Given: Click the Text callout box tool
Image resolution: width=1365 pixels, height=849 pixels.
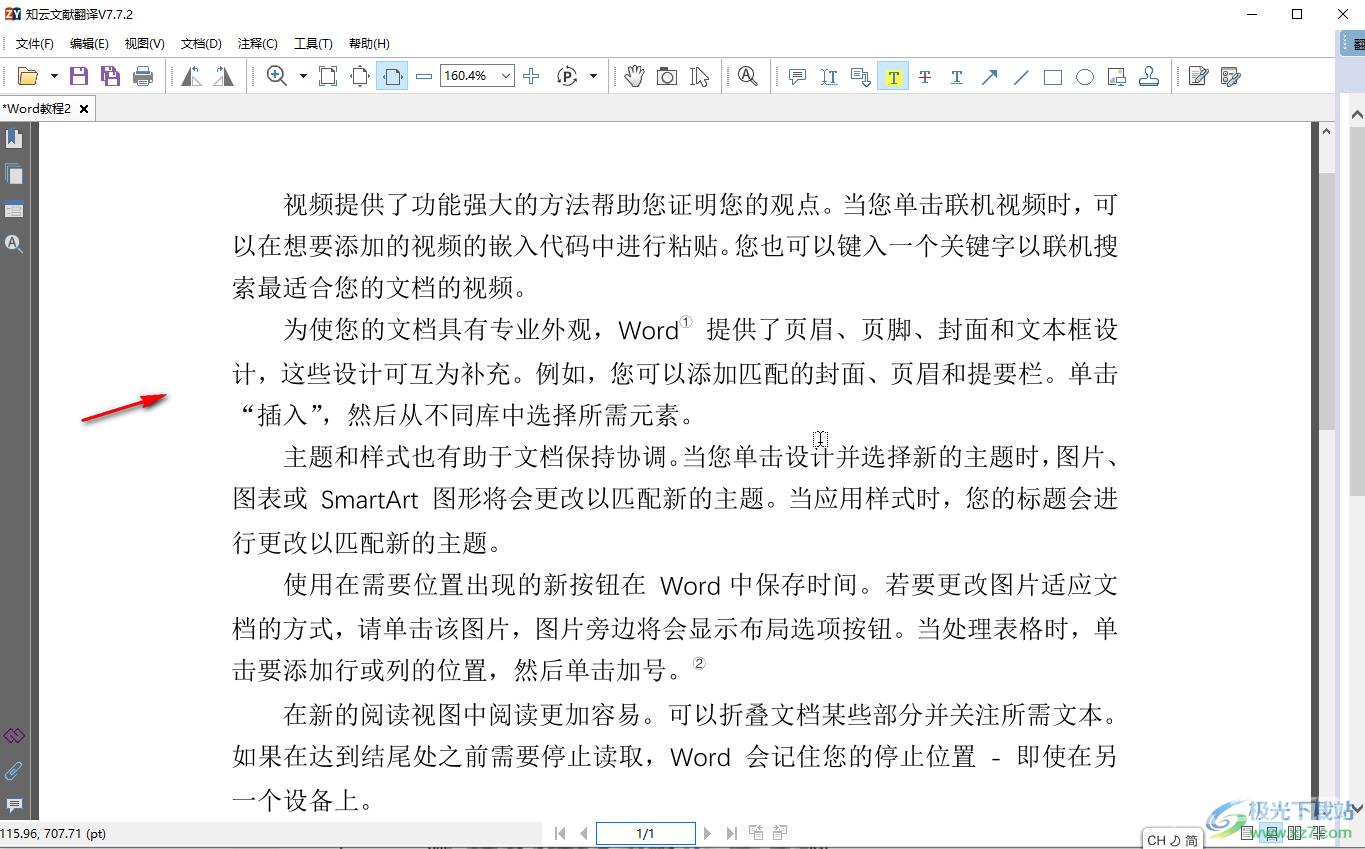Looking at the screenshot, I should pyautogui.click(x=861, y=76).
